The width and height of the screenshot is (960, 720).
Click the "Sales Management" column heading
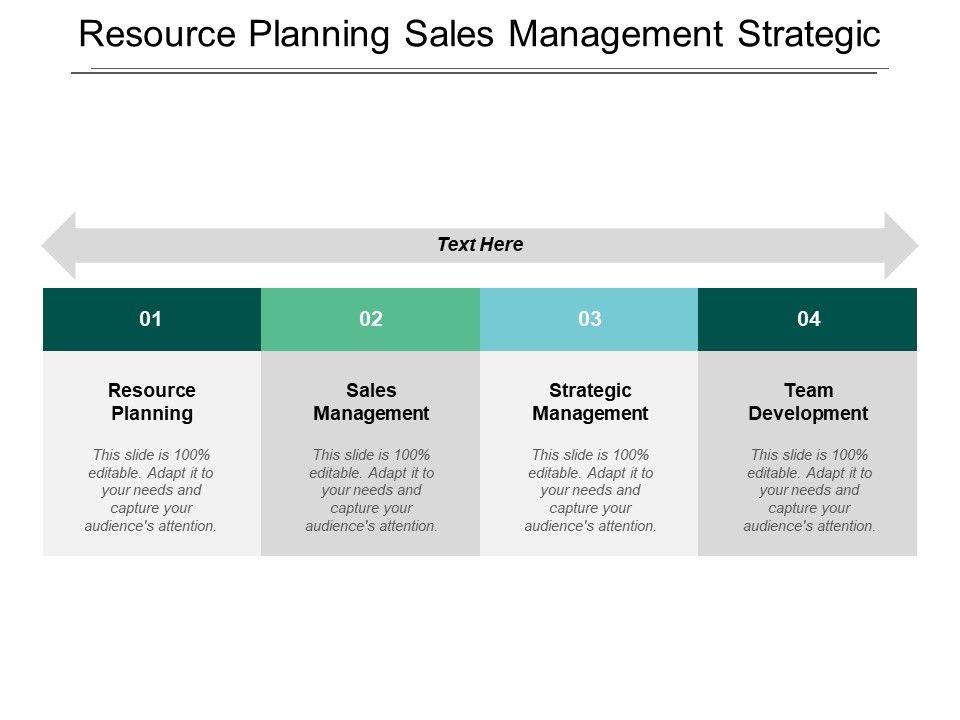pyautogui.click(x=371, y=401)
